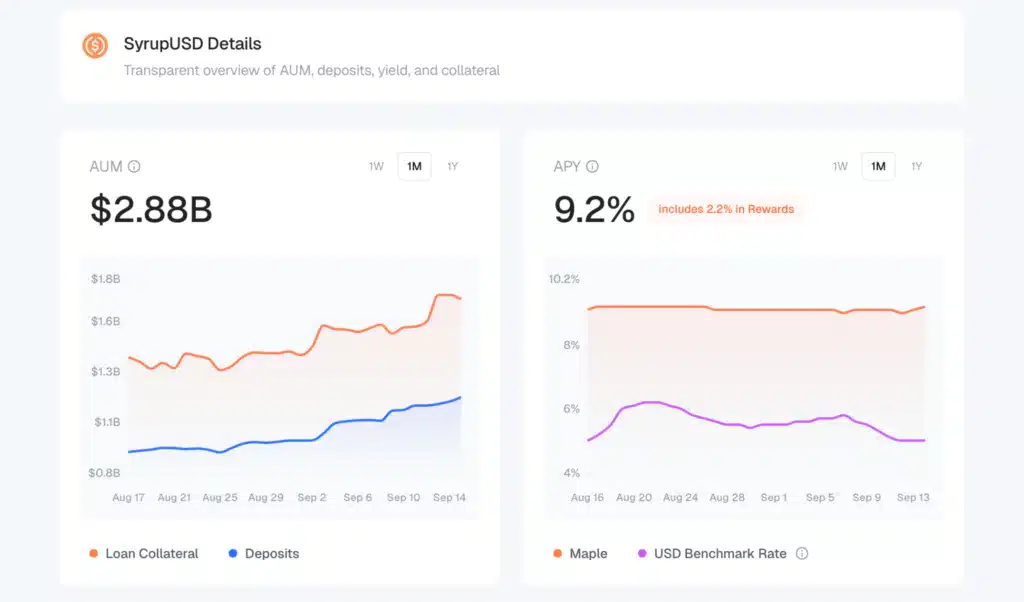Click the SyrupUSD orange coin logo
The height and width of the screenshot is (602, 1024).
click(95, 45)
